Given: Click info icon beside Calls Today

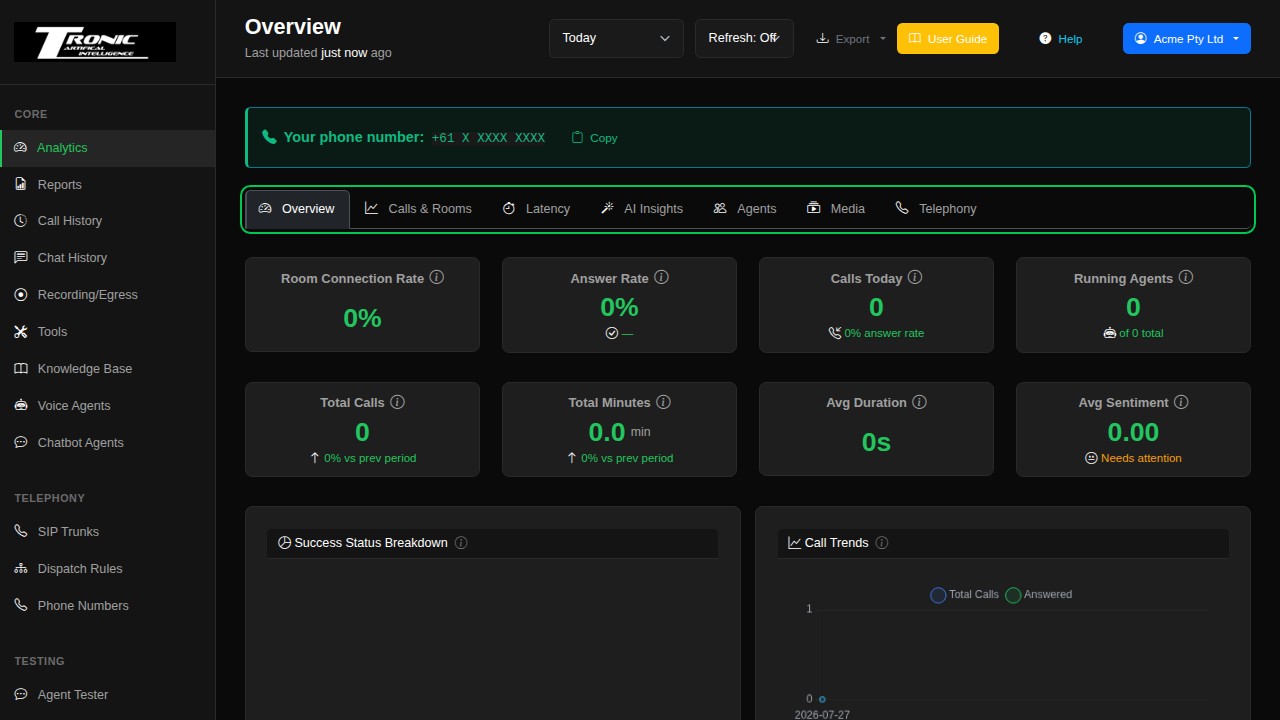Looking at the screenshot, I should pos(915,278).
